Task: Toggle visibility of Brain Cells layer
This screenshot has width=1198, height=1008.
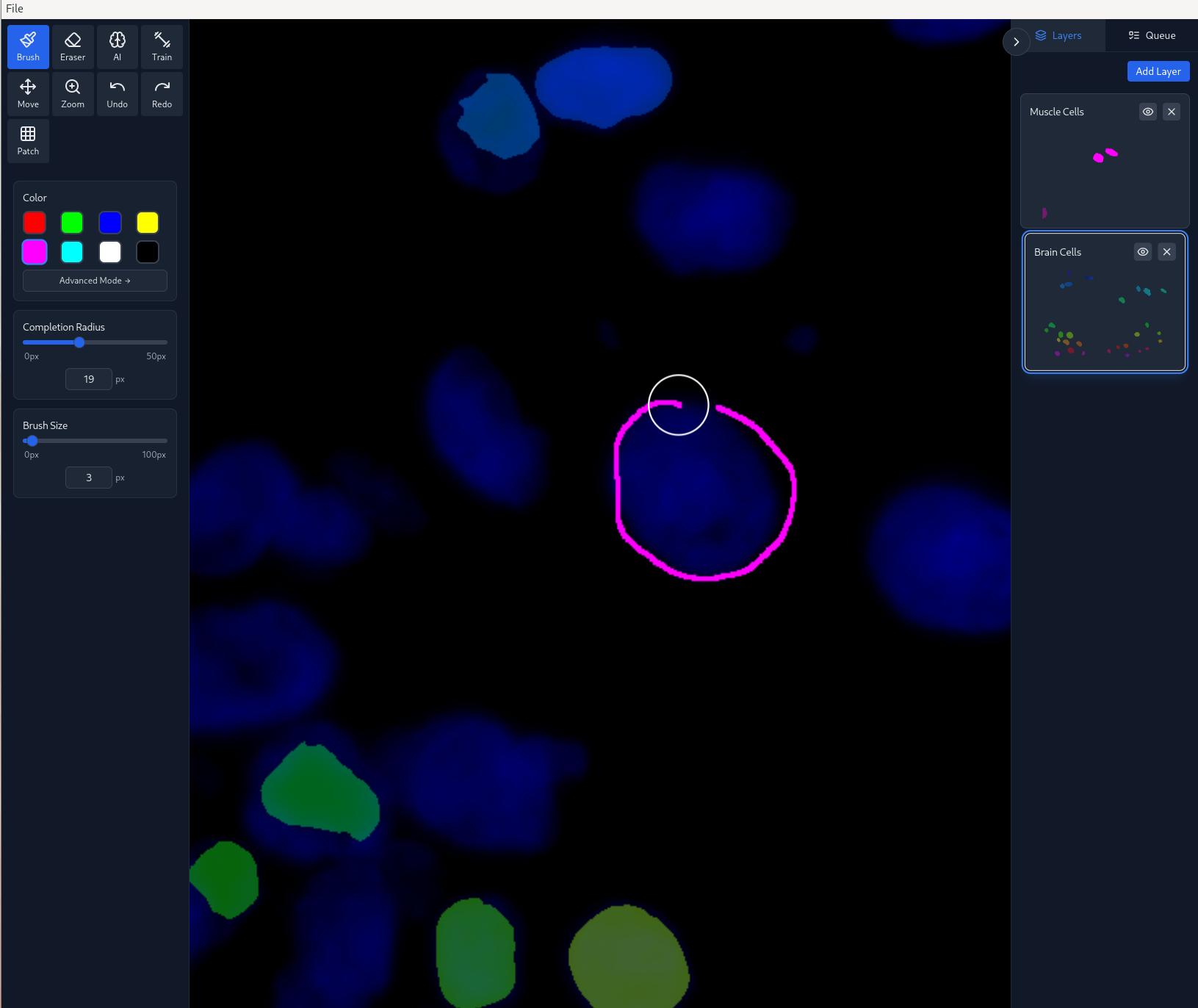Action: coord(1142,252)
